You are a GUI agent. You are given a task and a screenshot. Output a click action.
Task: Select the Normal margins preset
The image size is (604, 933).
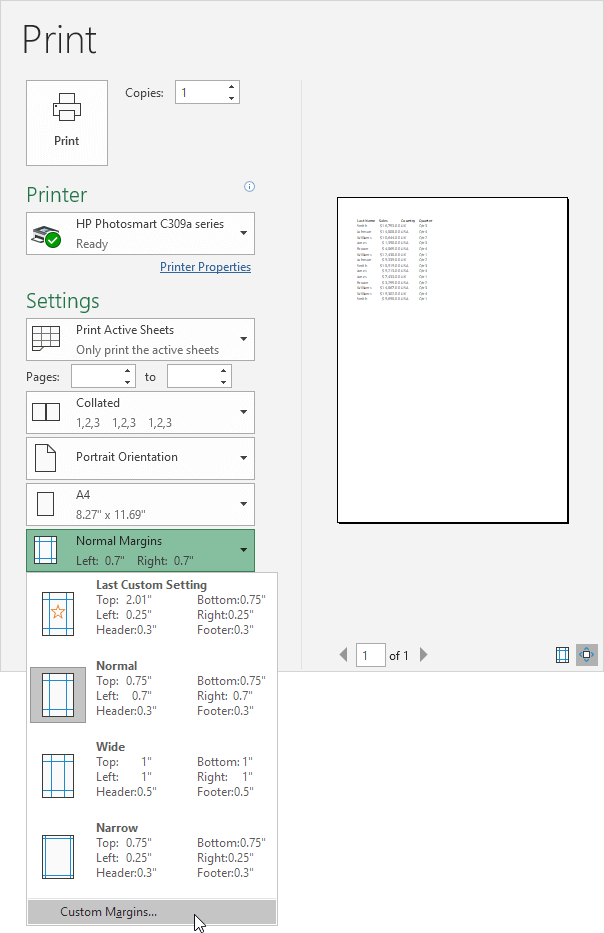153,688
